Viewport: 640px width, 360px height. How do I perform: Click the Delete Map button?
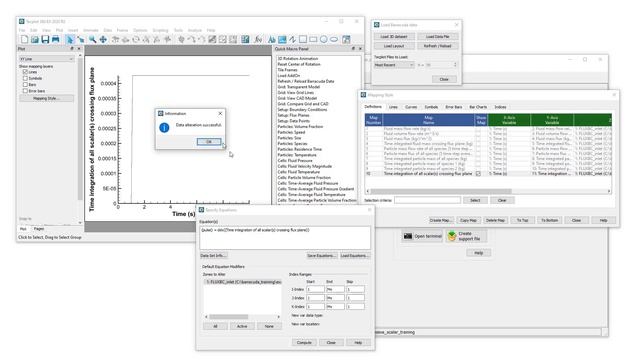pyautogui.click(x=495, y=220)
